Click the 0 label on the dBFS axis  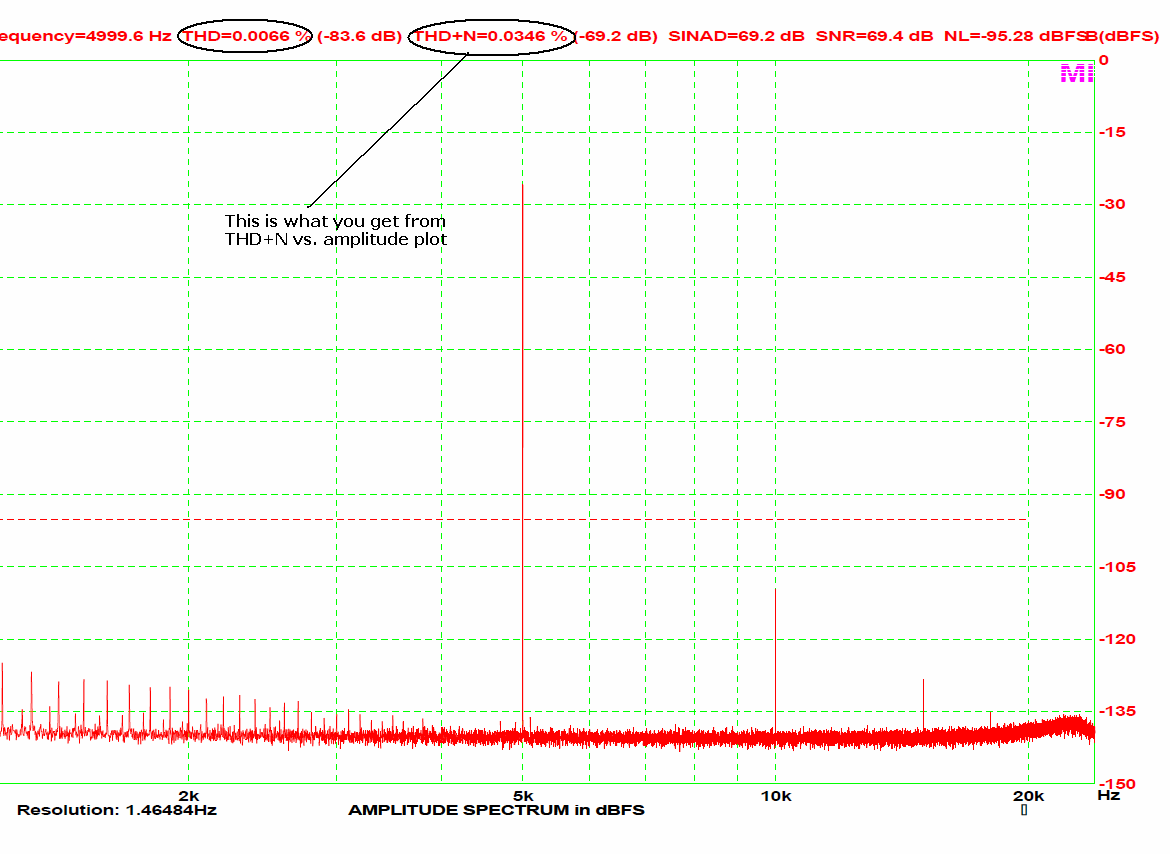(x=1104, y=60)
